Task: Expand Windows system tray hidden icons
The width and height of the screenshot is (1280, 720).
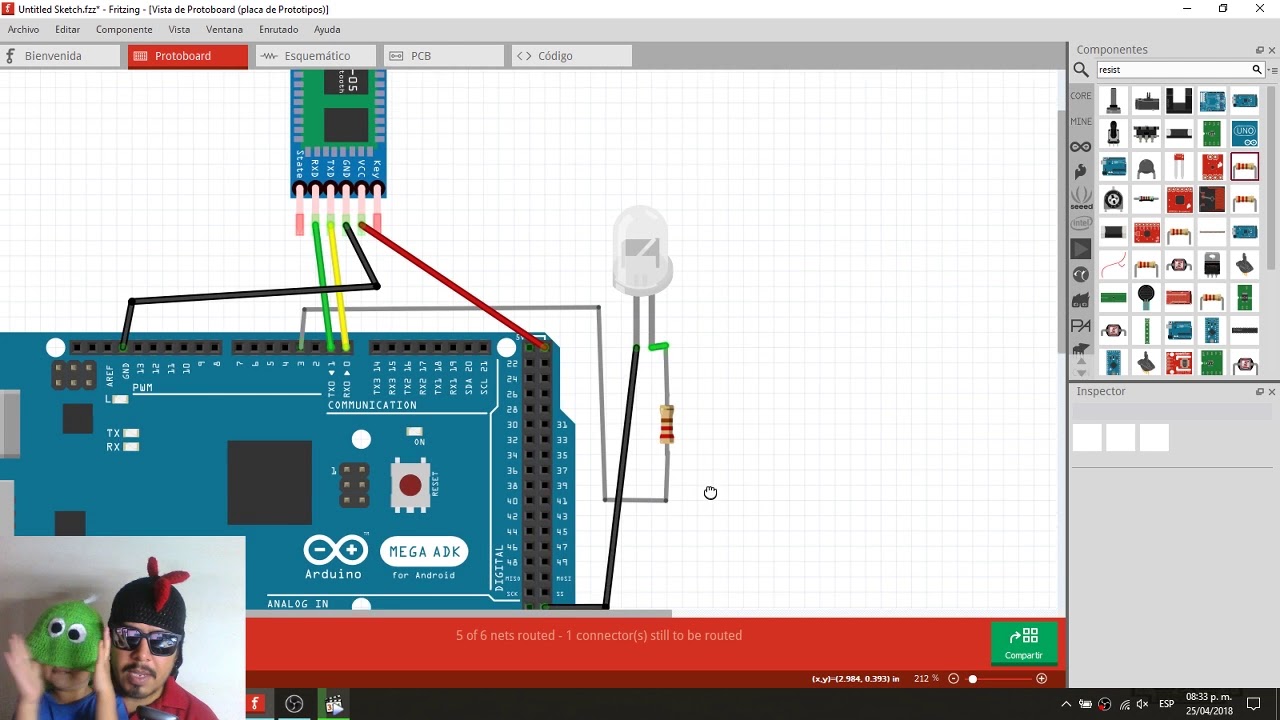Action: 1066,704
